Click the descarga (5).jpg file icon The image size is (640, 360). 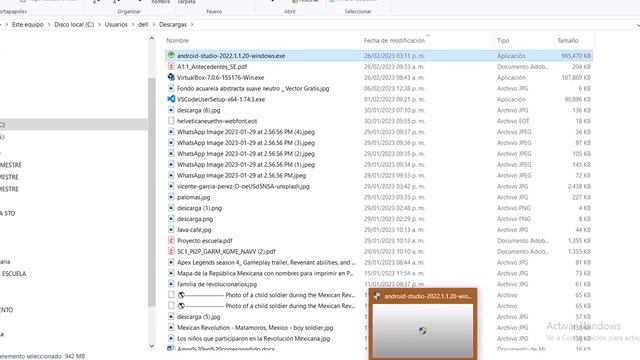(171, 316)
